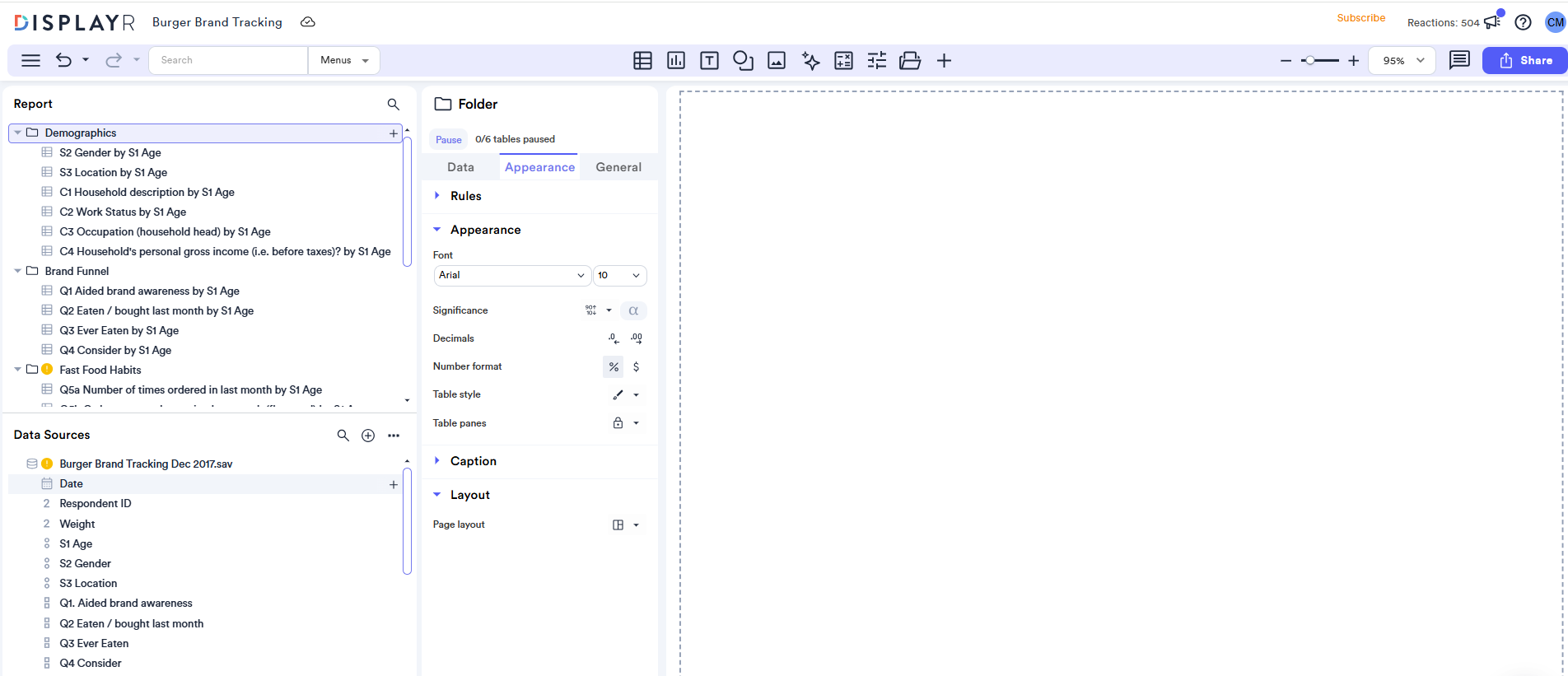Click the Image insert icon
Image resolution: width=1568 pixels, height=676 pixels.
777,61
